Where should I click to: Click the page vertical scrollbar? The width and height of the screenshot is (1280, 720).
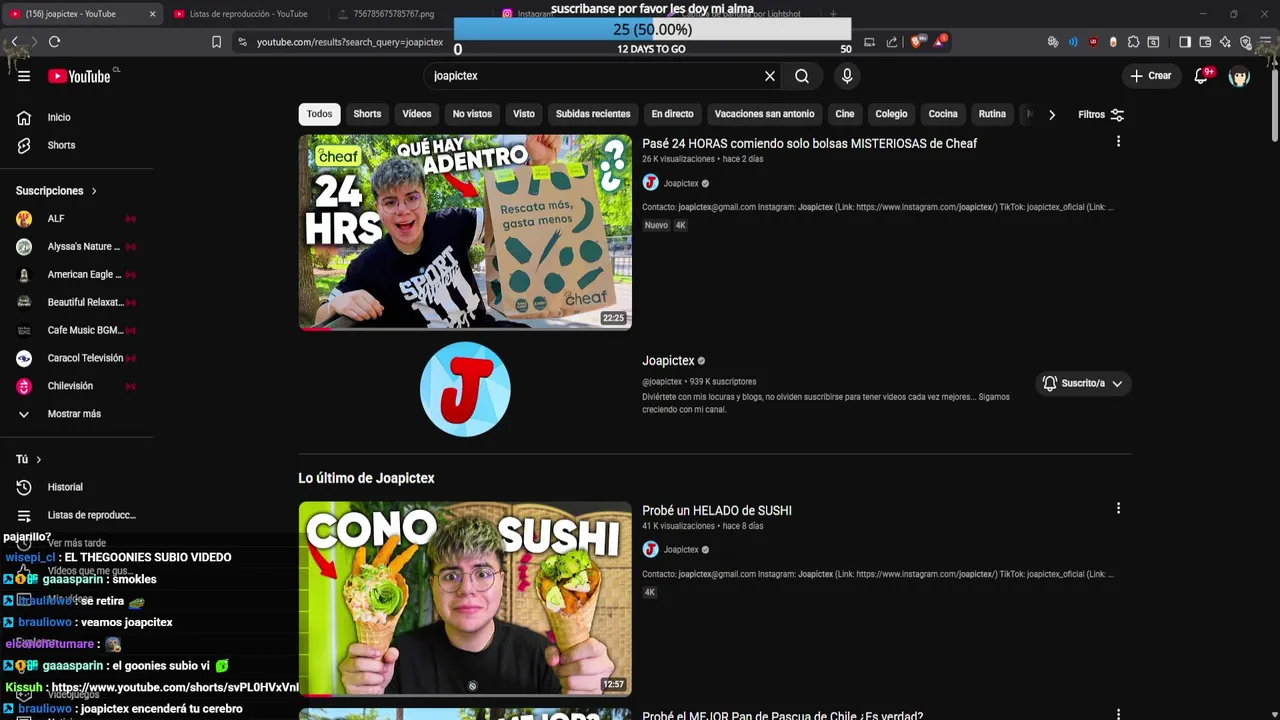(1274, 104)
